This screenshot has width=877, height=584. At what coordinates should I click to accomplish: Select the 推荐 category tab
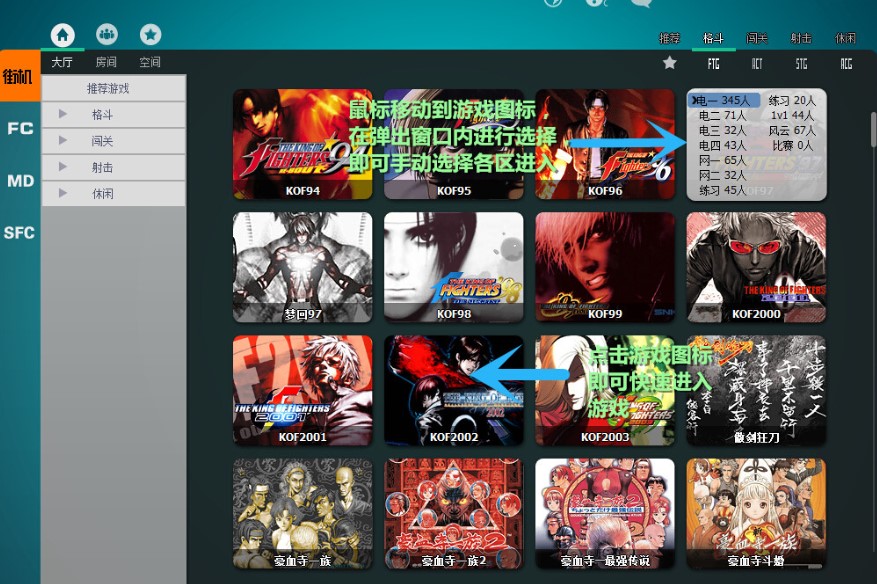point(669,38)
